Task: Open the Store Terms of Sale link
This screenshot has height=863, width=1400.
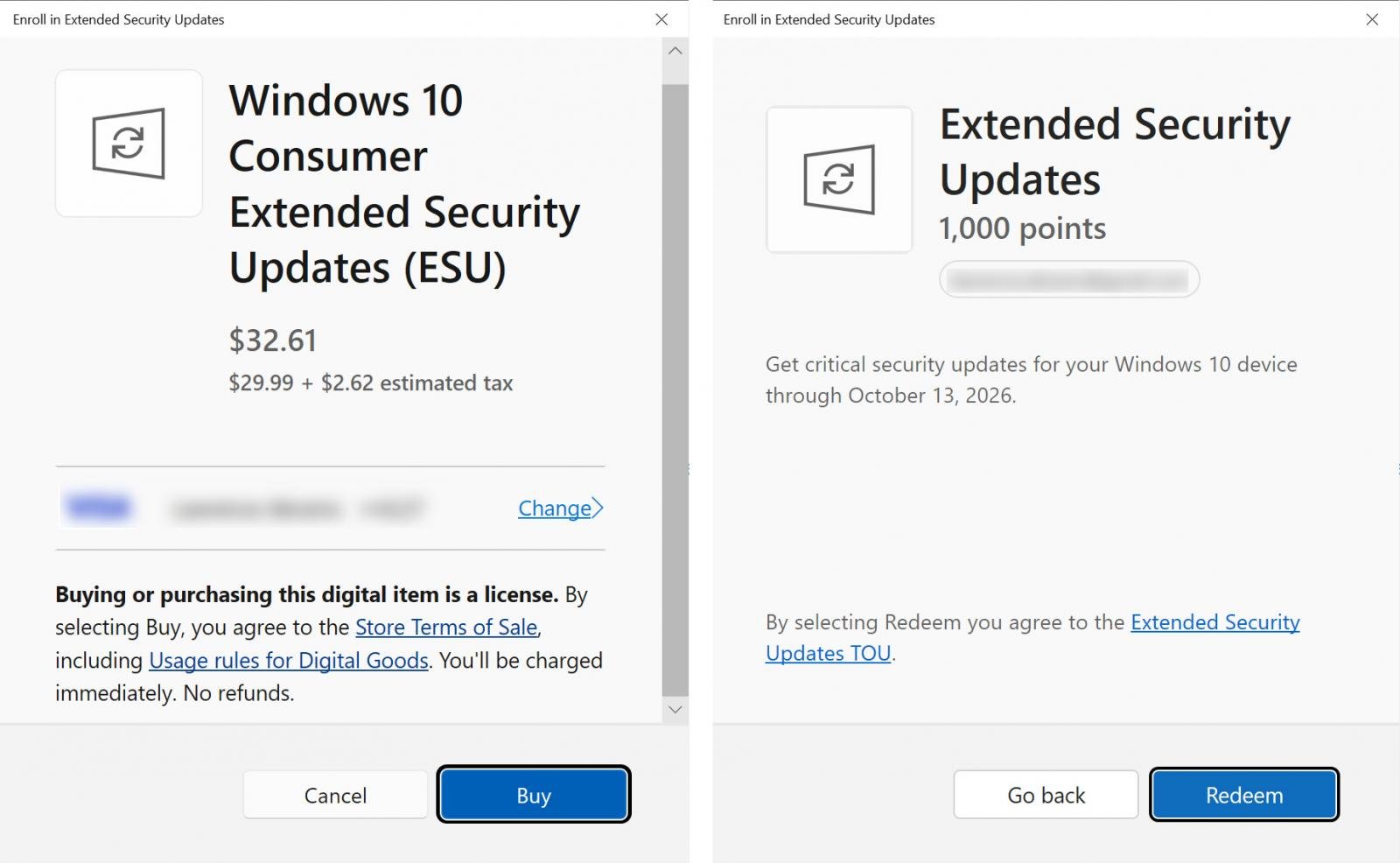Action: [446, 627]
